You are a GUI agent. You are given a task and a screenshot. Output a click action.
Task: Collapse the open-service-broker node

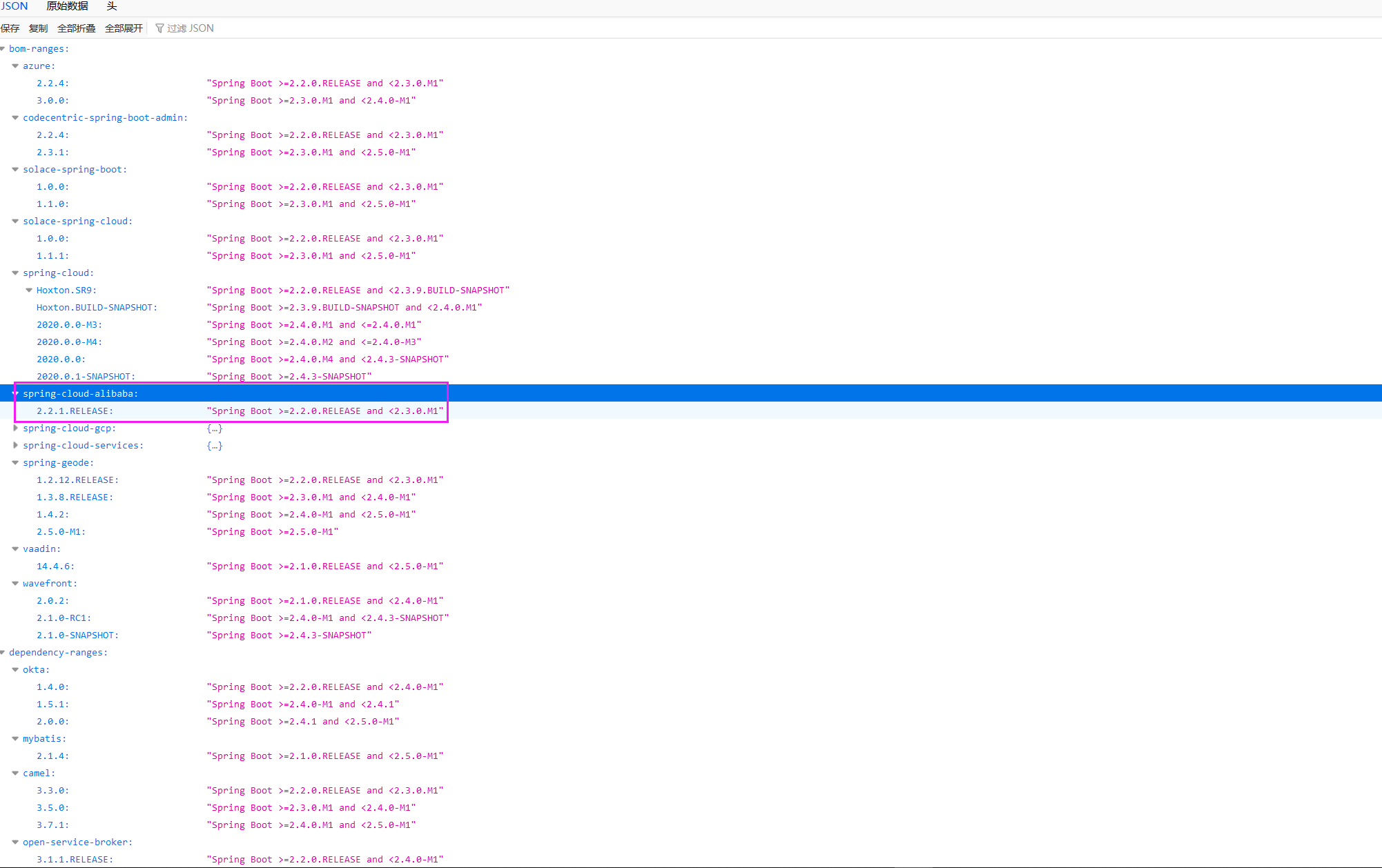[x=15, y=842]
